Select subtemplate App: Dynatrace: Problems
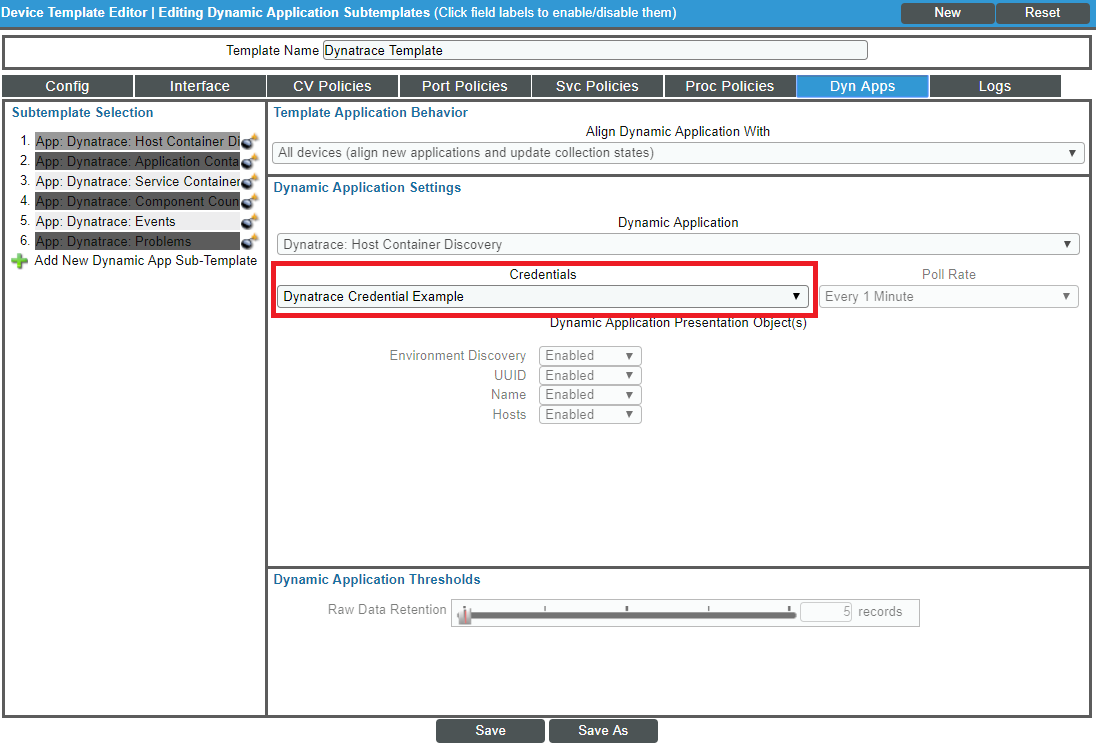 [x=137, y=242]
